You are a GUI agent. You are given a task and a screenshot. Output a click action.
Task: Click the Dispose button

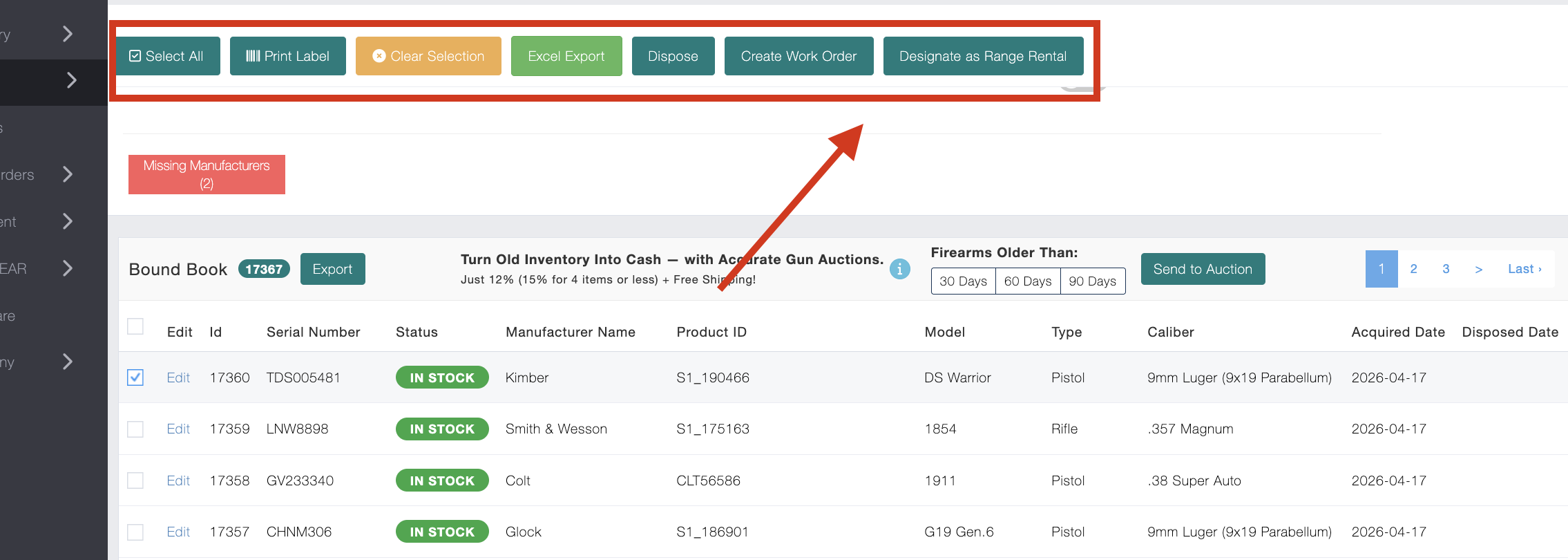[x=673, y=56]
